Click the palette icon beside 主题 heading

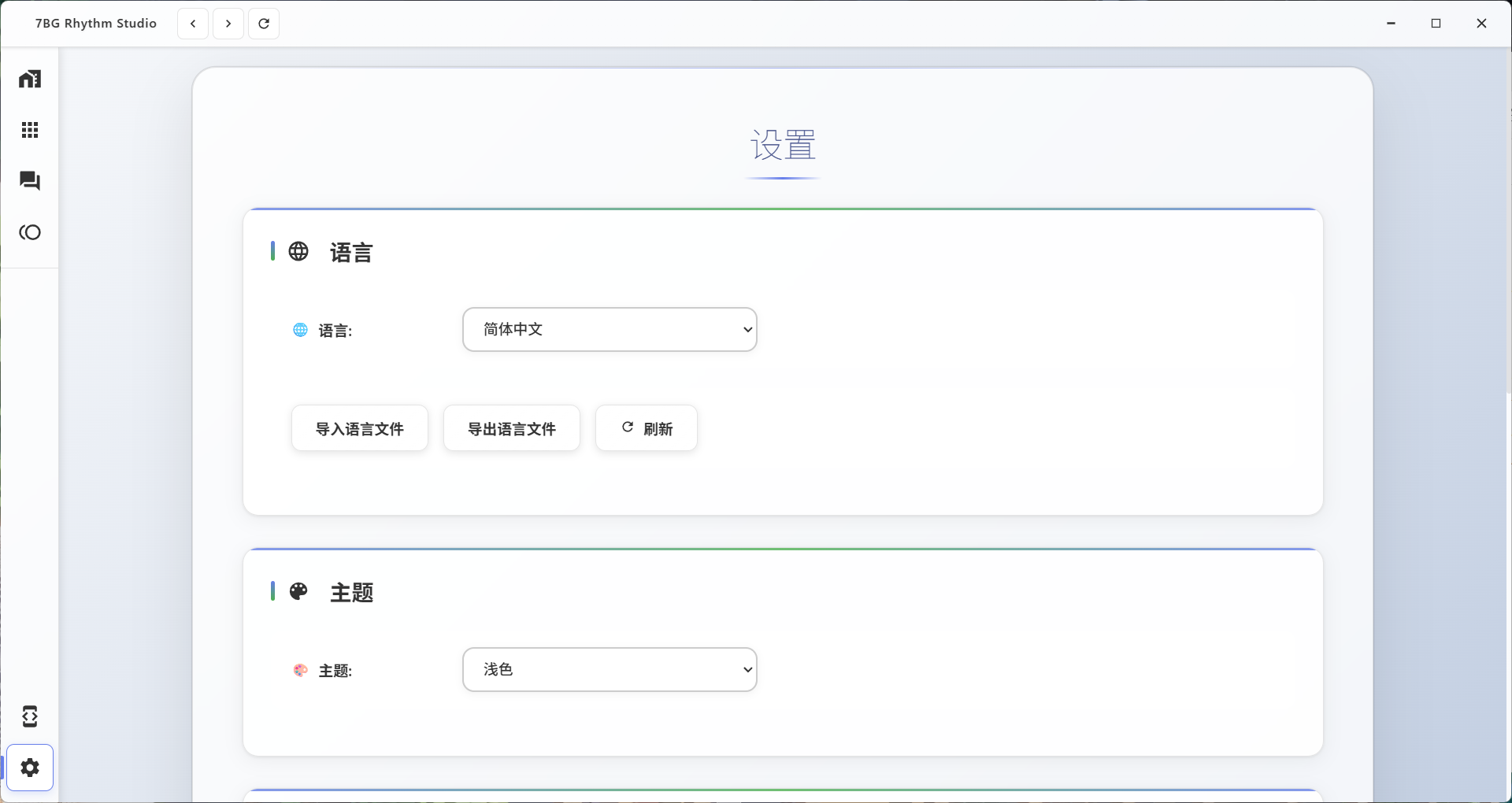click(298, 592)
